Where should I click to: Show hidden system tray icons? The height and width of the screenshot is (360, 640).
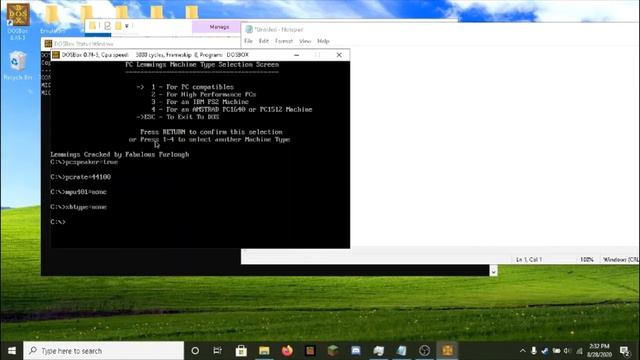(522, 351)
